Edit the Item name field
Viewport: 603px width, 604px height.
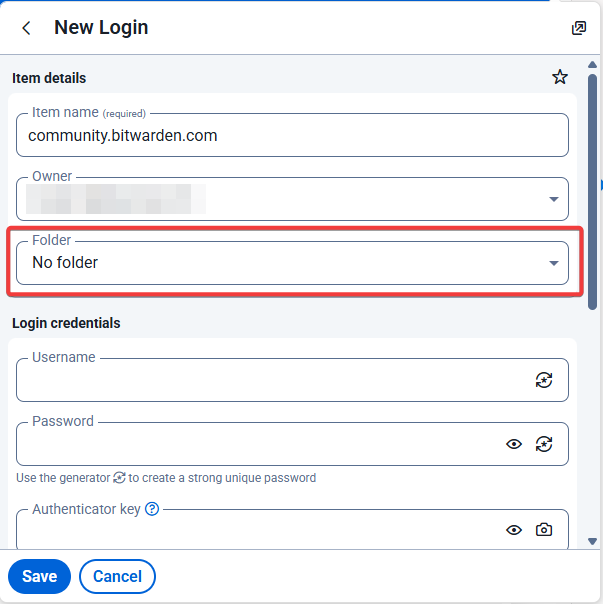coord(292,135)
